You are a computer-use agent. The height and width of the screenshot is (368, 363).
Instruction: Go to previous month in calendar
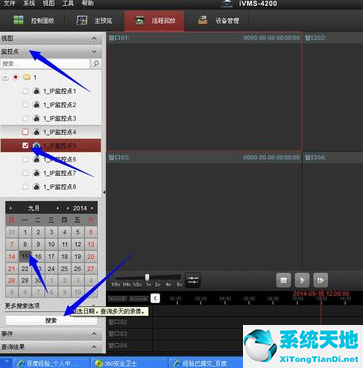pyautogui.click(x=11, y=208)
